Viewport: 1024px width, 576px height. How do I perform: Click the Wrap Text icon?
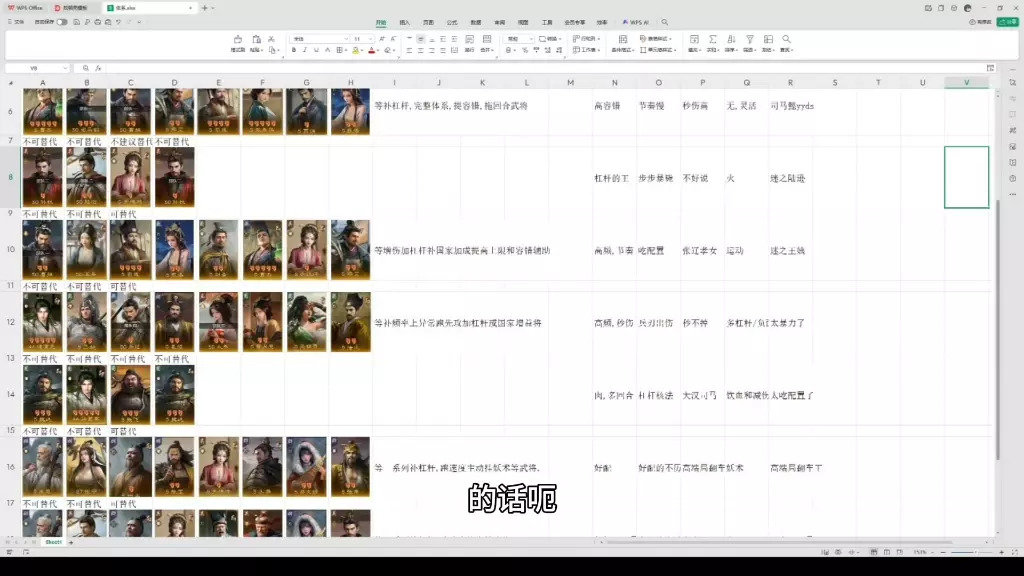[470, 40]
